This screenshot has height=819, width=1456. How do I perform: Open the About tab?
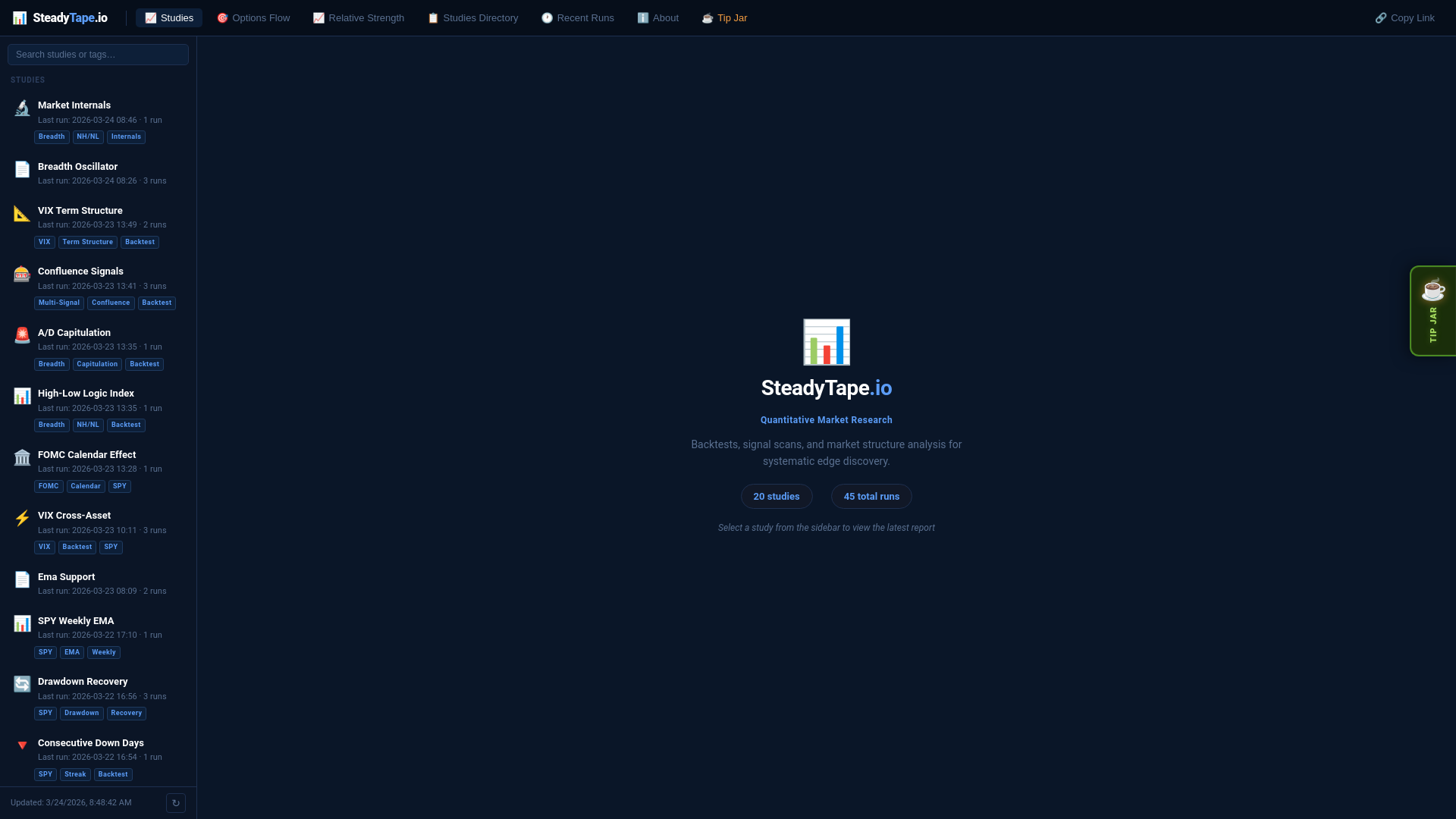[x=658, y=18]
